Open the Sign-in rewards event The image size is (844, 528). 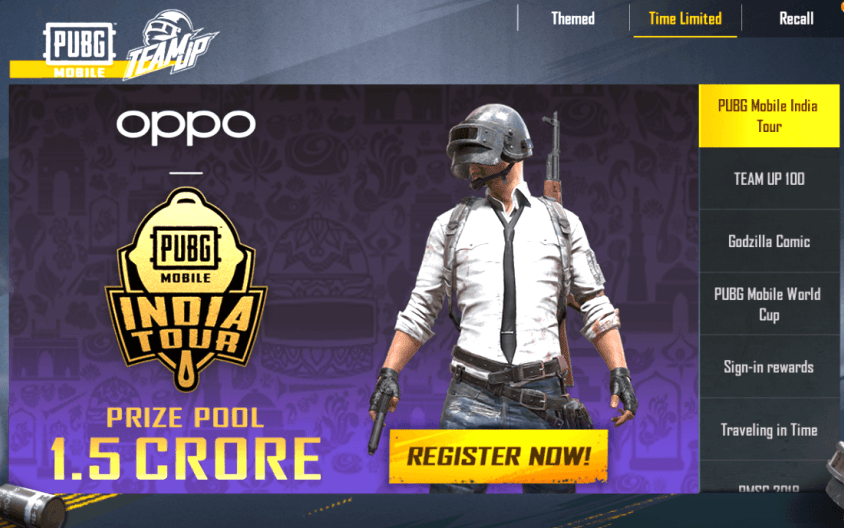(x=769, y=367)
